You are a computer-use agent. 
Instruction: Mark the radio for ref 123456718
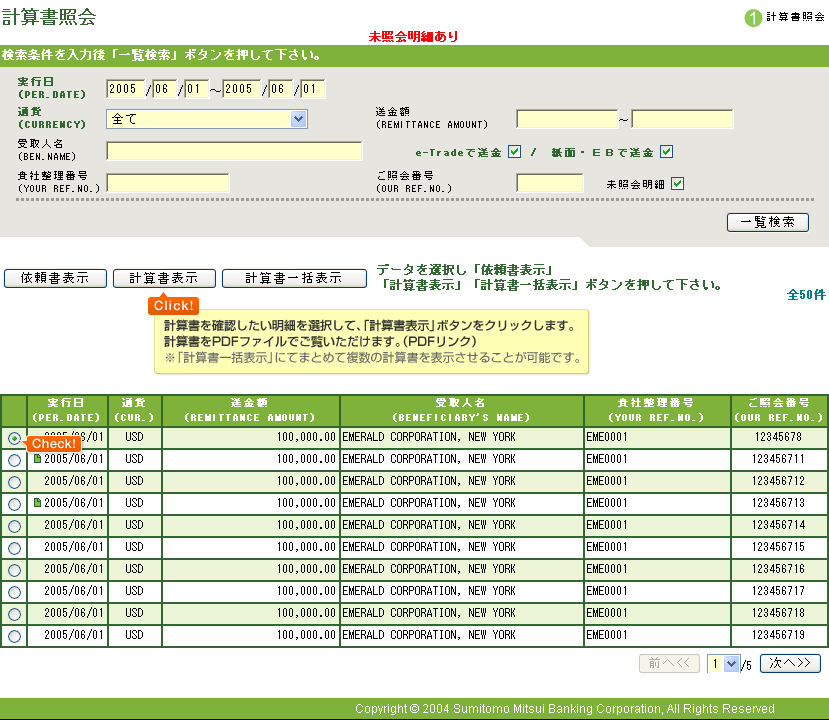(x=15, y=614)
